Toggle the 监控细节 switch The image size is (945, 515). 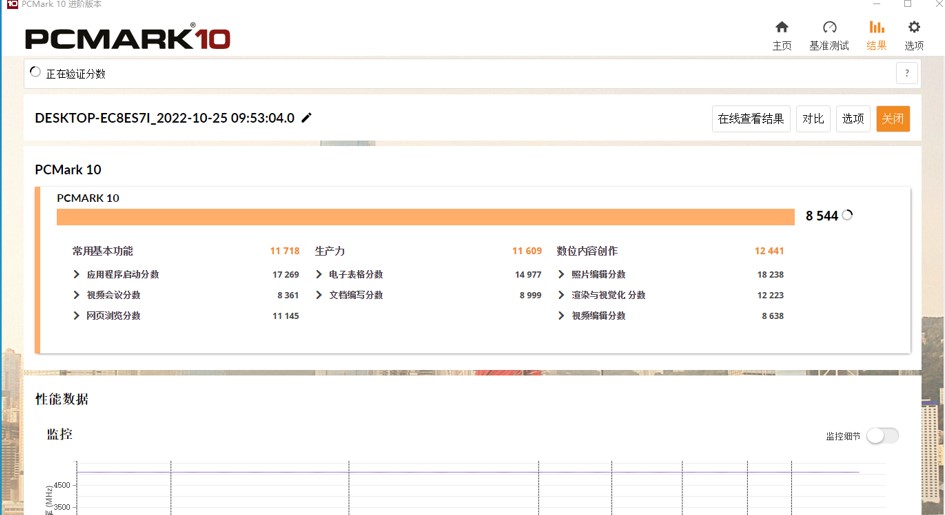pyautogui.click(x=882, y=435)
